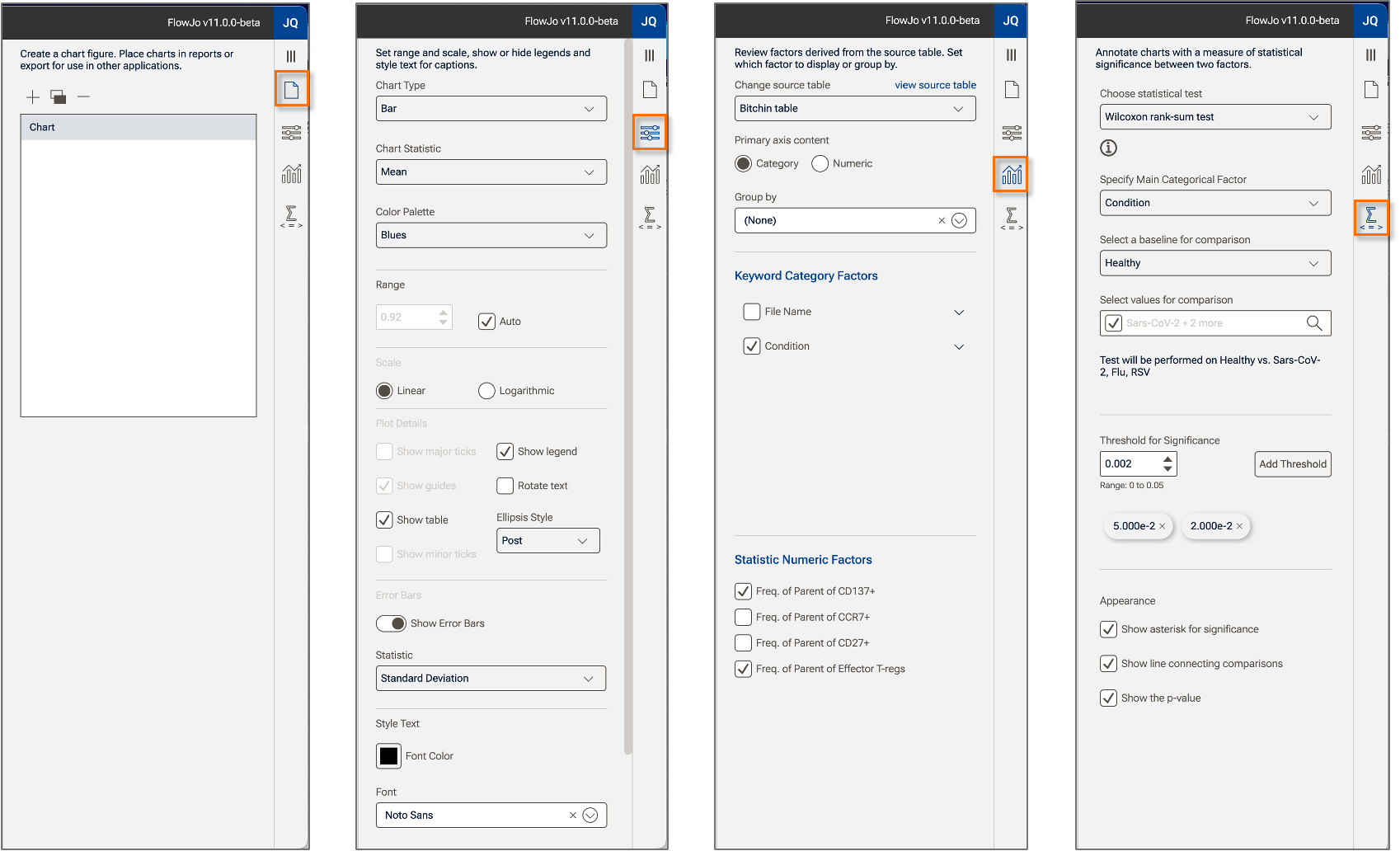This screenshot has height=851, width=1400.
Task: Click the sliders icon in third panel sidebar
Action: tap(1012, 133)
